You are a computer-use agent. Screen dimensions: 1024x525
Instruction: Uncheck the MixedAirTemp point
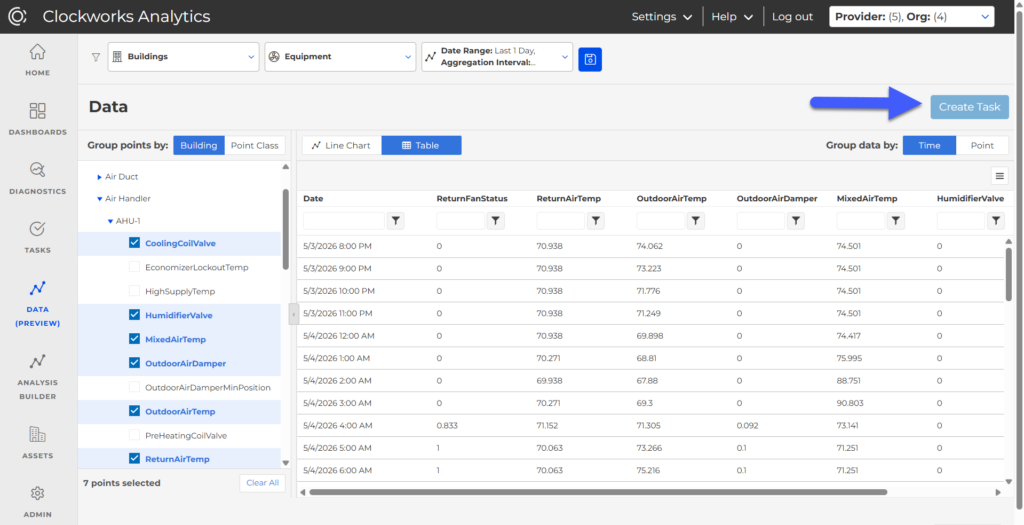(135, 339)
